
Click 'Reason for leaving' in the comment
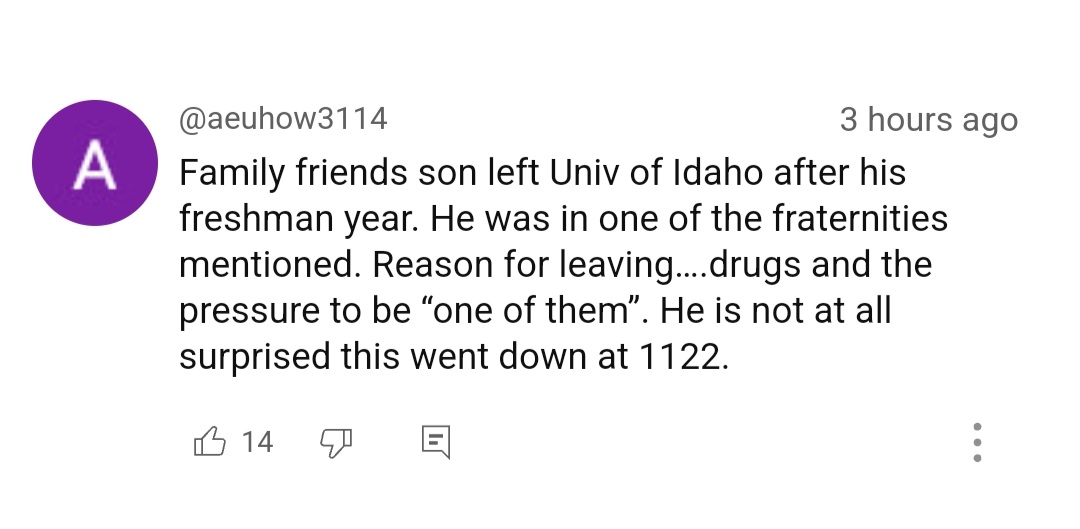point(523,265)
